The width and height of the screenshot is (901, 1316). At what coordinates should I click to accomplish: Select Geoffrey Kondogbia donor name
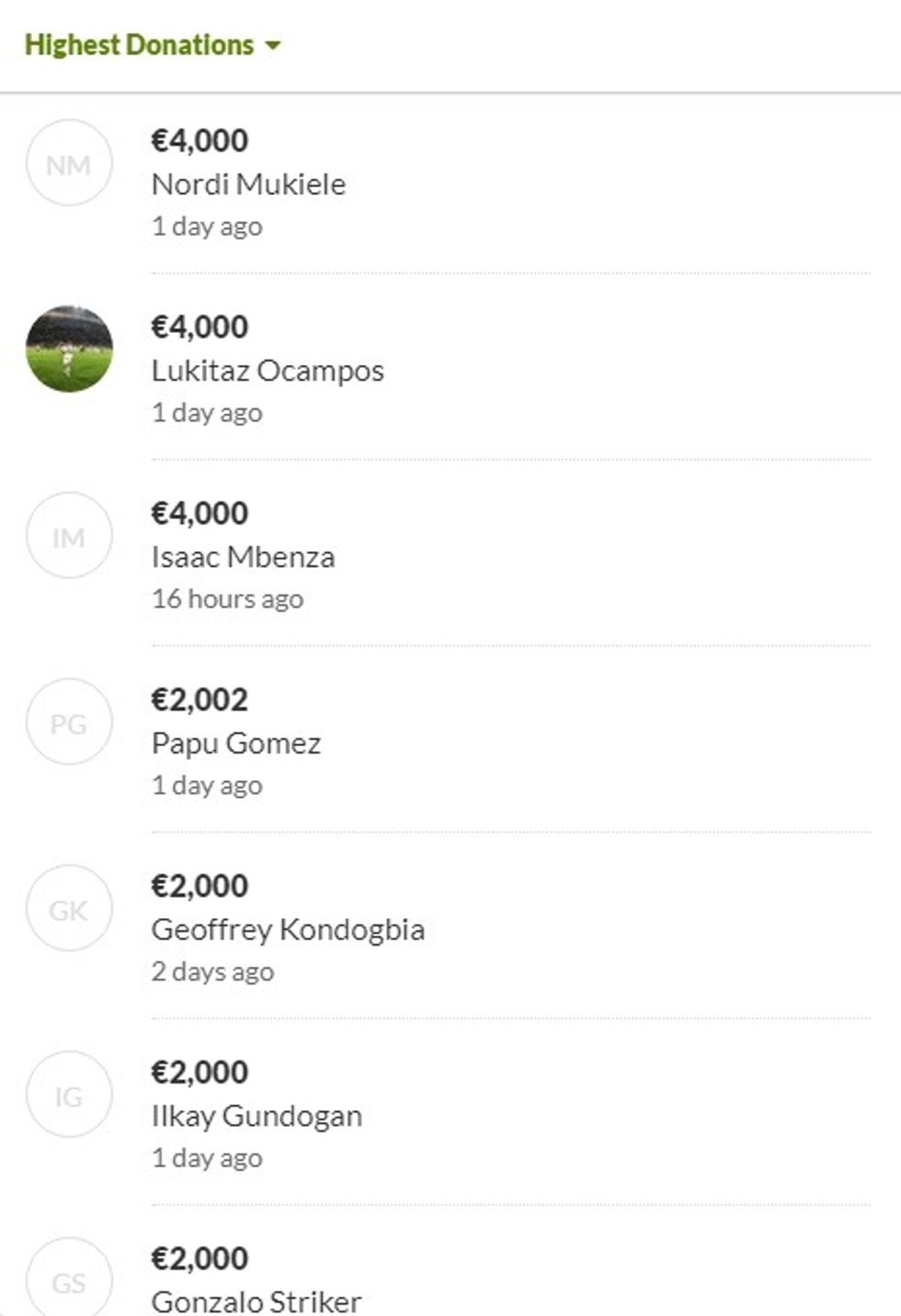pyautogui.click(x=288, y=930)
